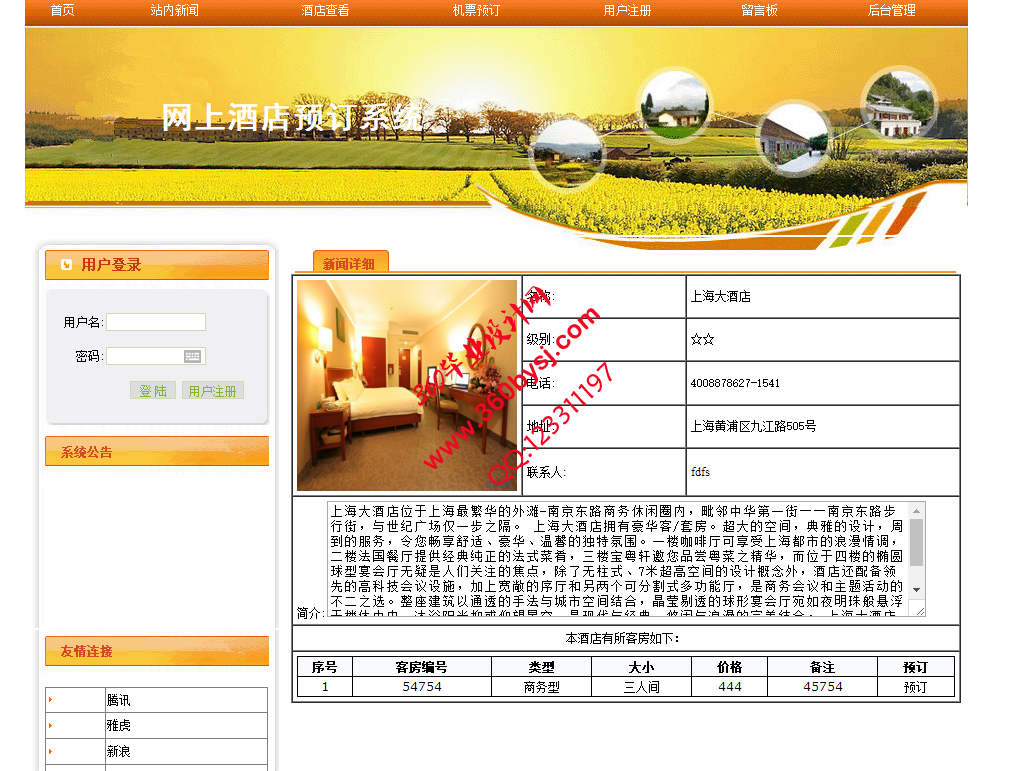The width and height of the screenshot is (1029, 771).
Task: Open 酒店查看 in the top menu
Action: [325, 10]
